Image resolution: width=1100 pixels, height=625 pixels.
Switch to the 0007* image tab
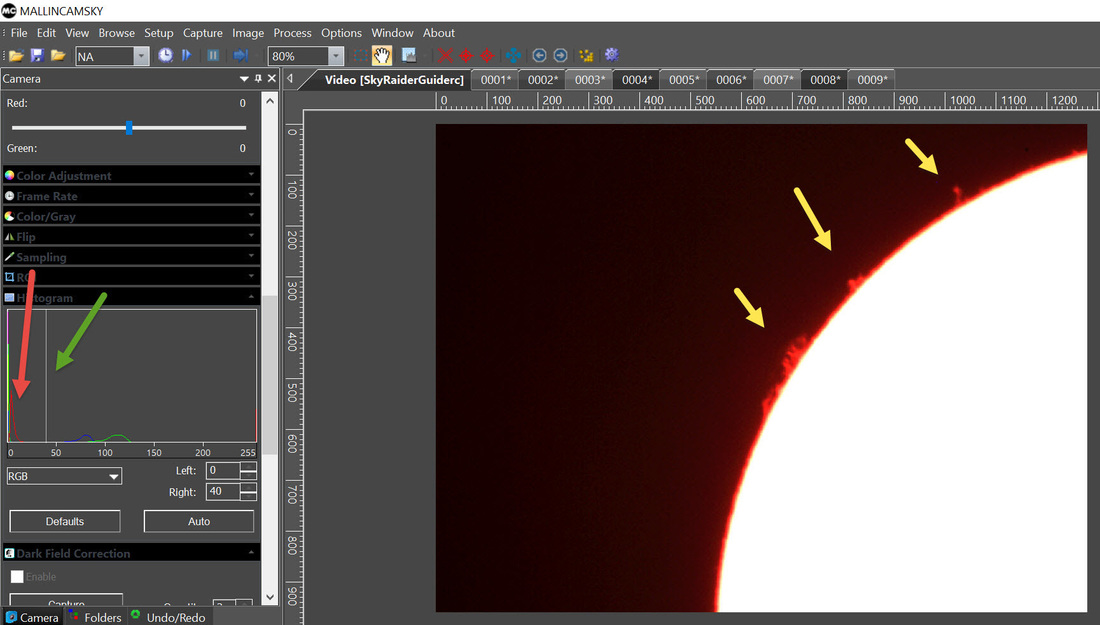click(778, 80)
